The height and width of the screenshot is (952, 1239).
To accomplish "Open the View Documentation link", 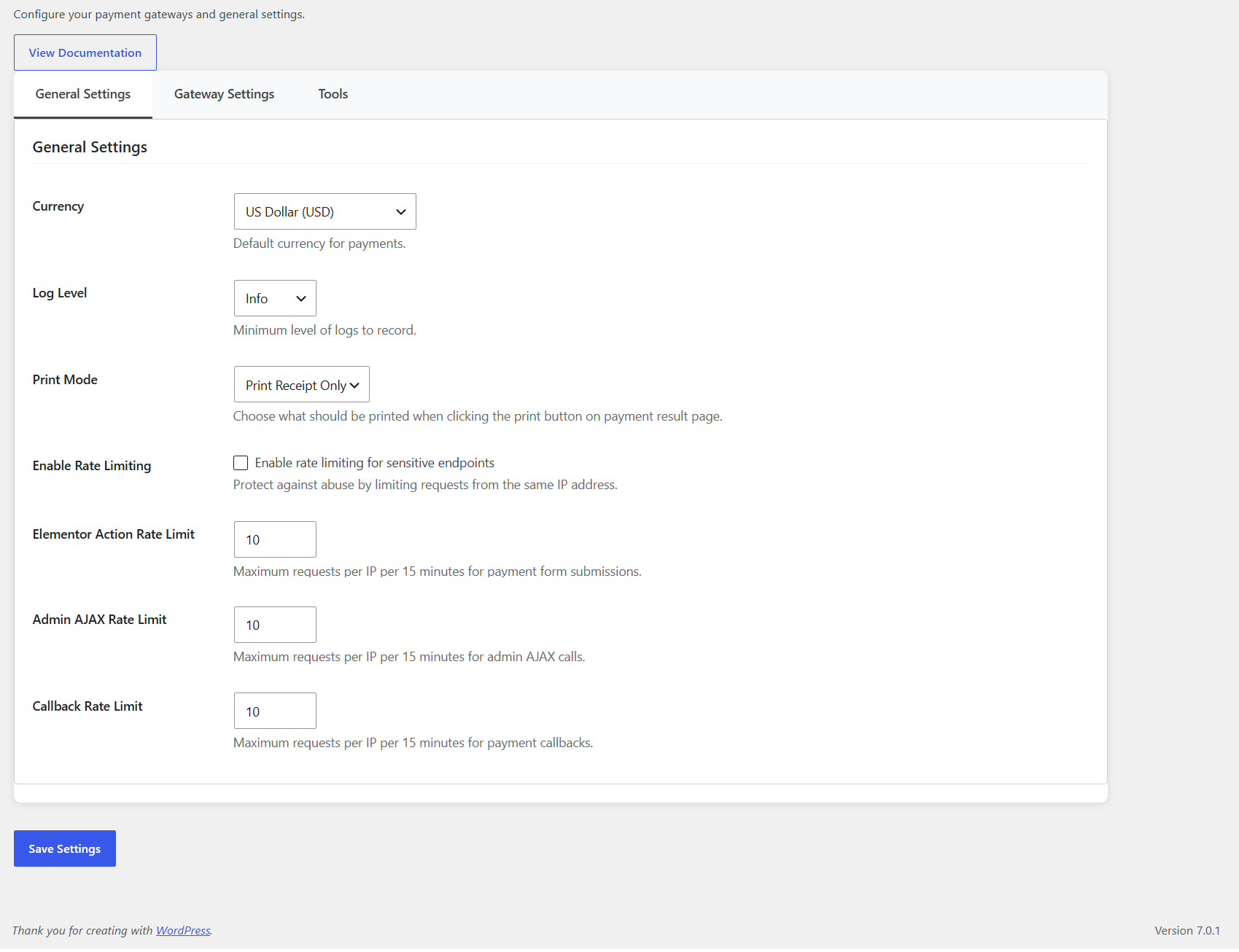I will pyautogui.click(x=85, y=52).
